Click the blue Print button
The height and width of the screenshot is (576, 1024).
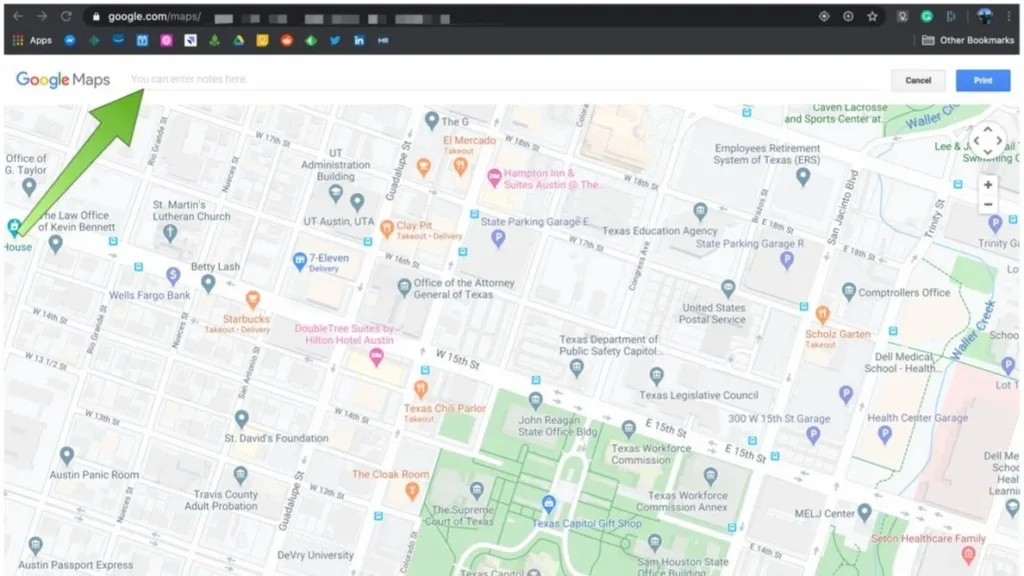point(982,80)
